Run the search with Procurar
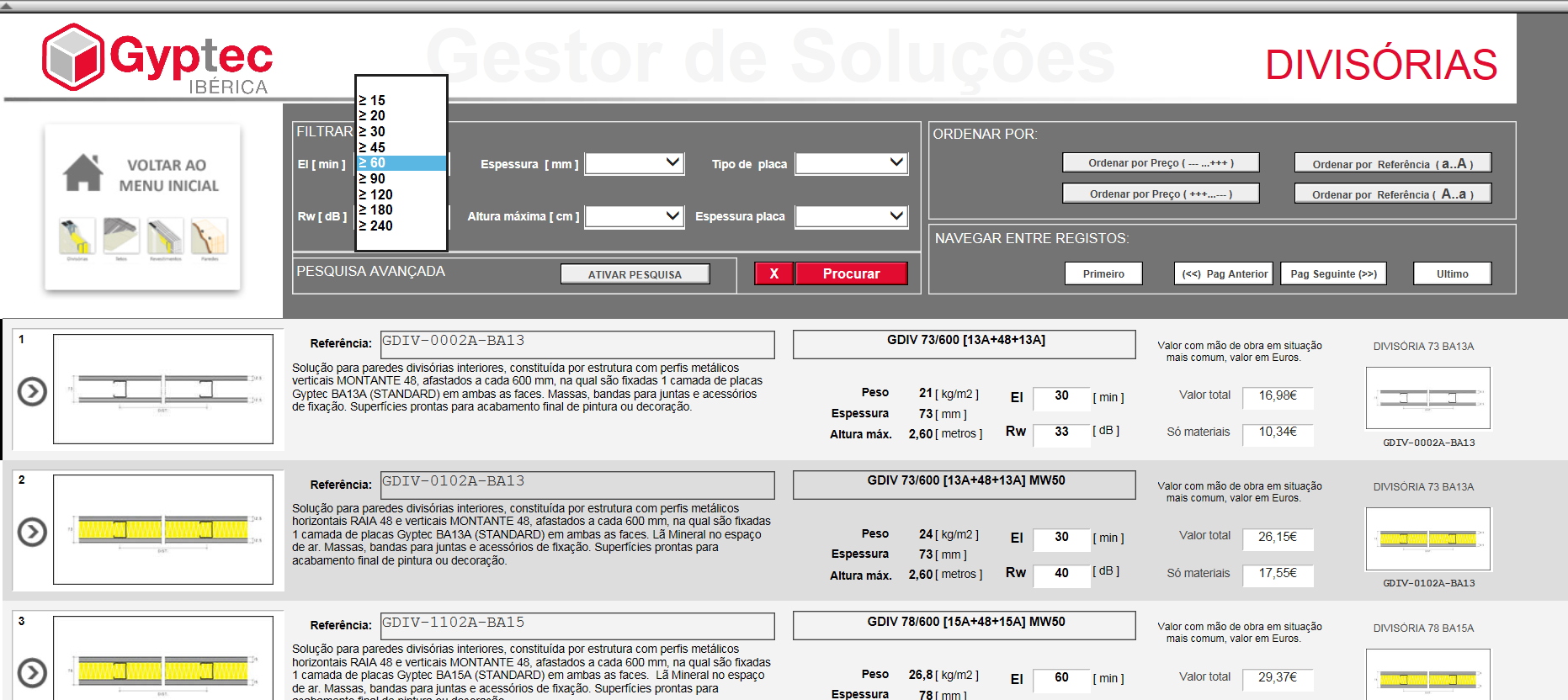1568x700 pixels. (x=852, y=273)
